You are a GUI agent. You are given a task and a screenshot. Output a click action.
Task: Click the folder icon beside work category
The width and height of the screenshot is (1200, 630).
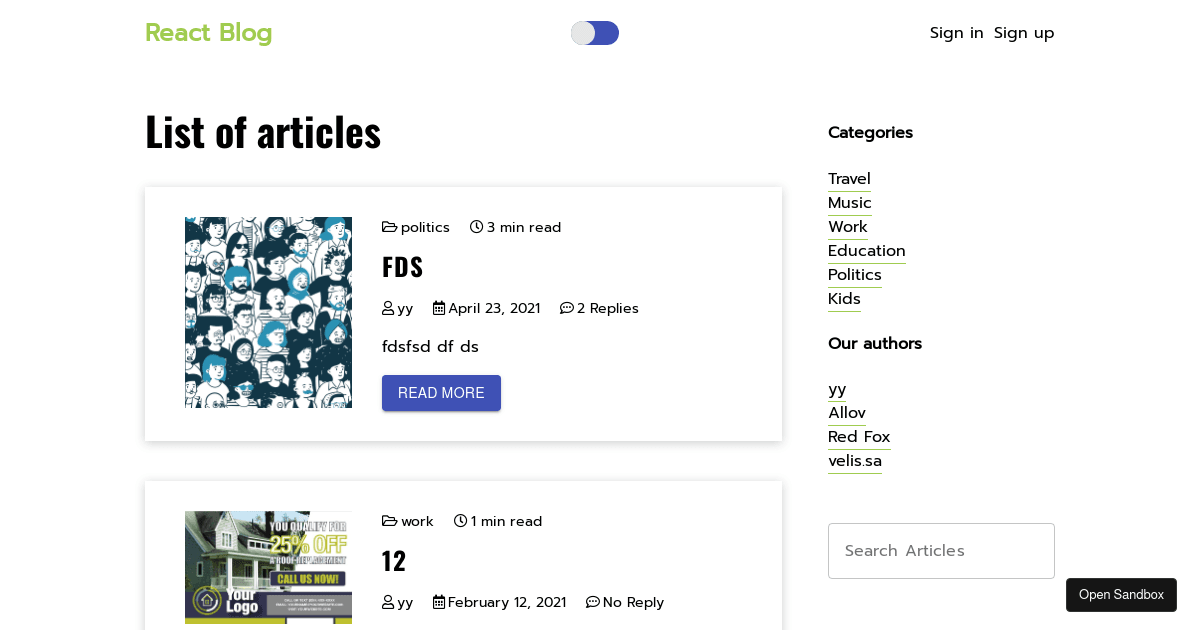[389, 521]
